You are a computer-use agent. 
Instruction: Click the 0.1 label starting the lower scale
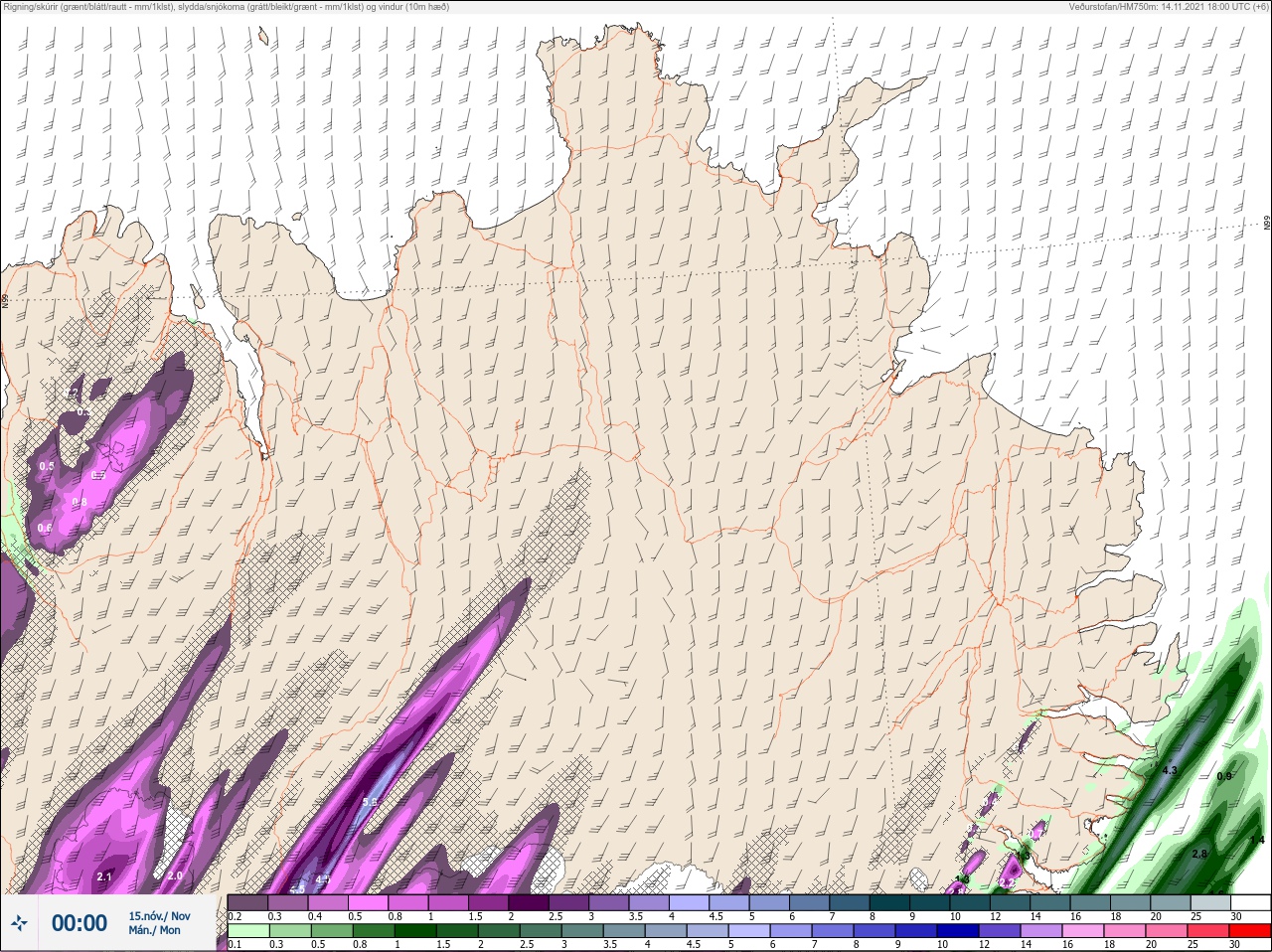(x=235, y=944)
